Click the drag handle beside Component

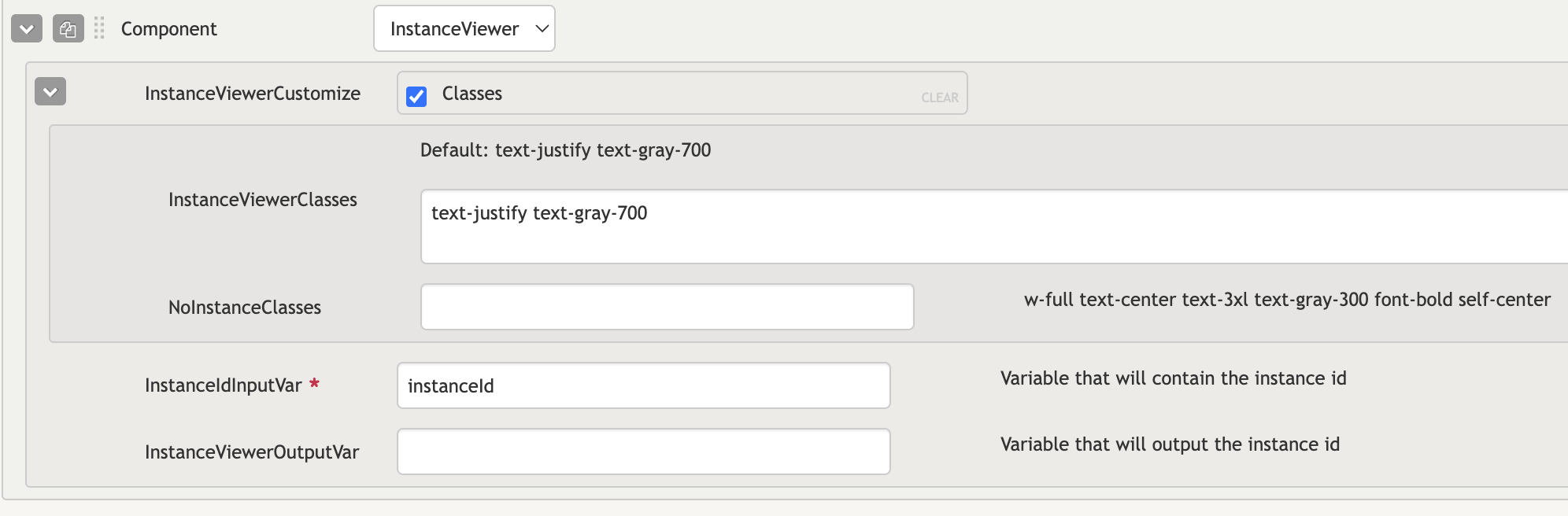tap(99, 29)
